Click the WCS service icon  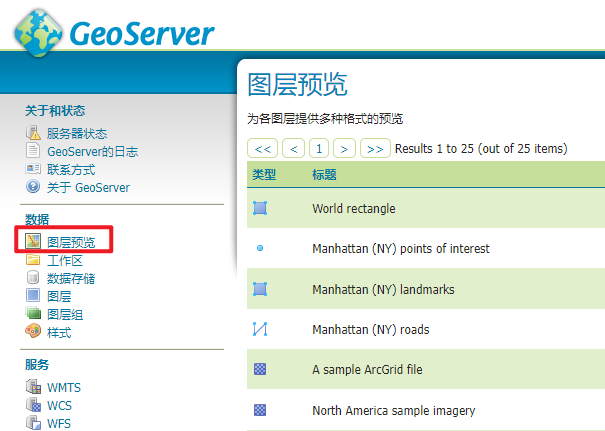click(x=33, y=405)
